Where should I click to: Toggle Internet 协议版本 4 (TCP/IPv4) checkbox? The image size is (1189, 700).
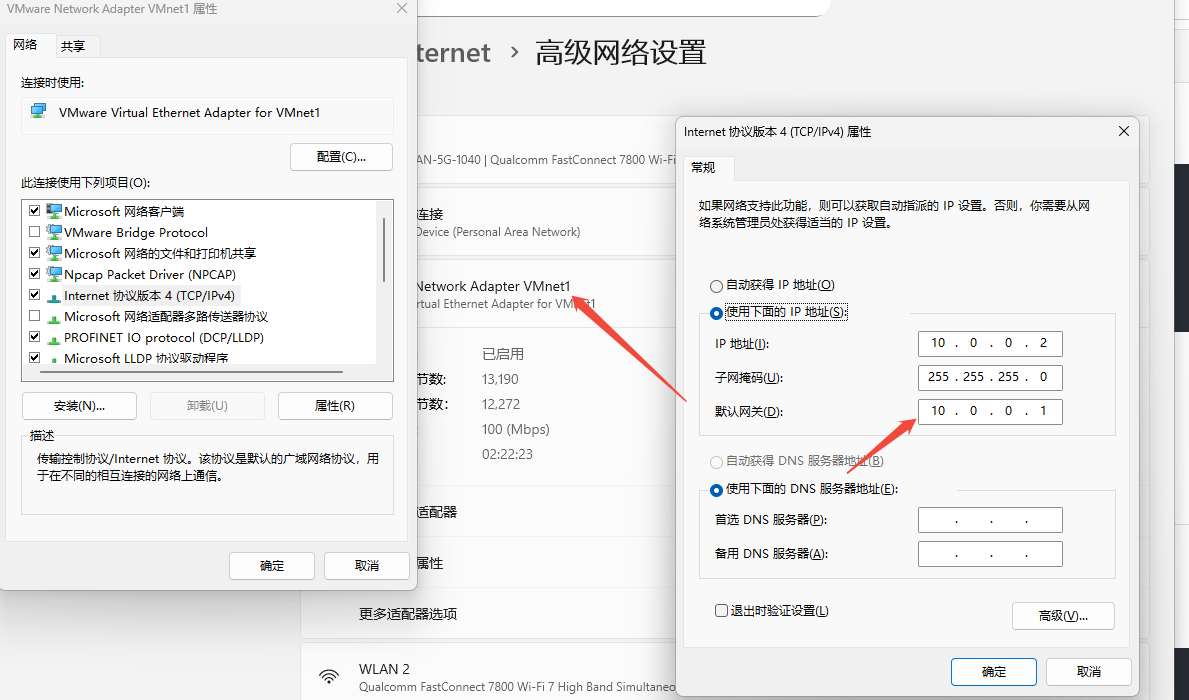click(35, 295)
